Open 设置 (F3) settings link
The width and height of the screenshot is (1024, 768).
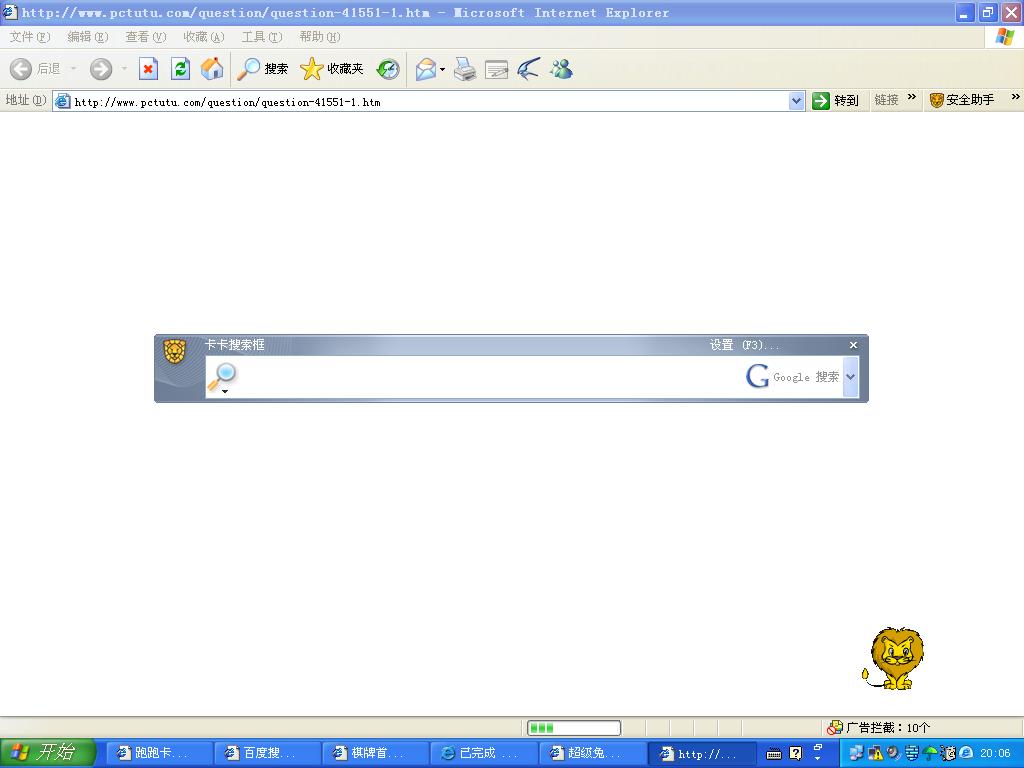(x=744, y=345)
